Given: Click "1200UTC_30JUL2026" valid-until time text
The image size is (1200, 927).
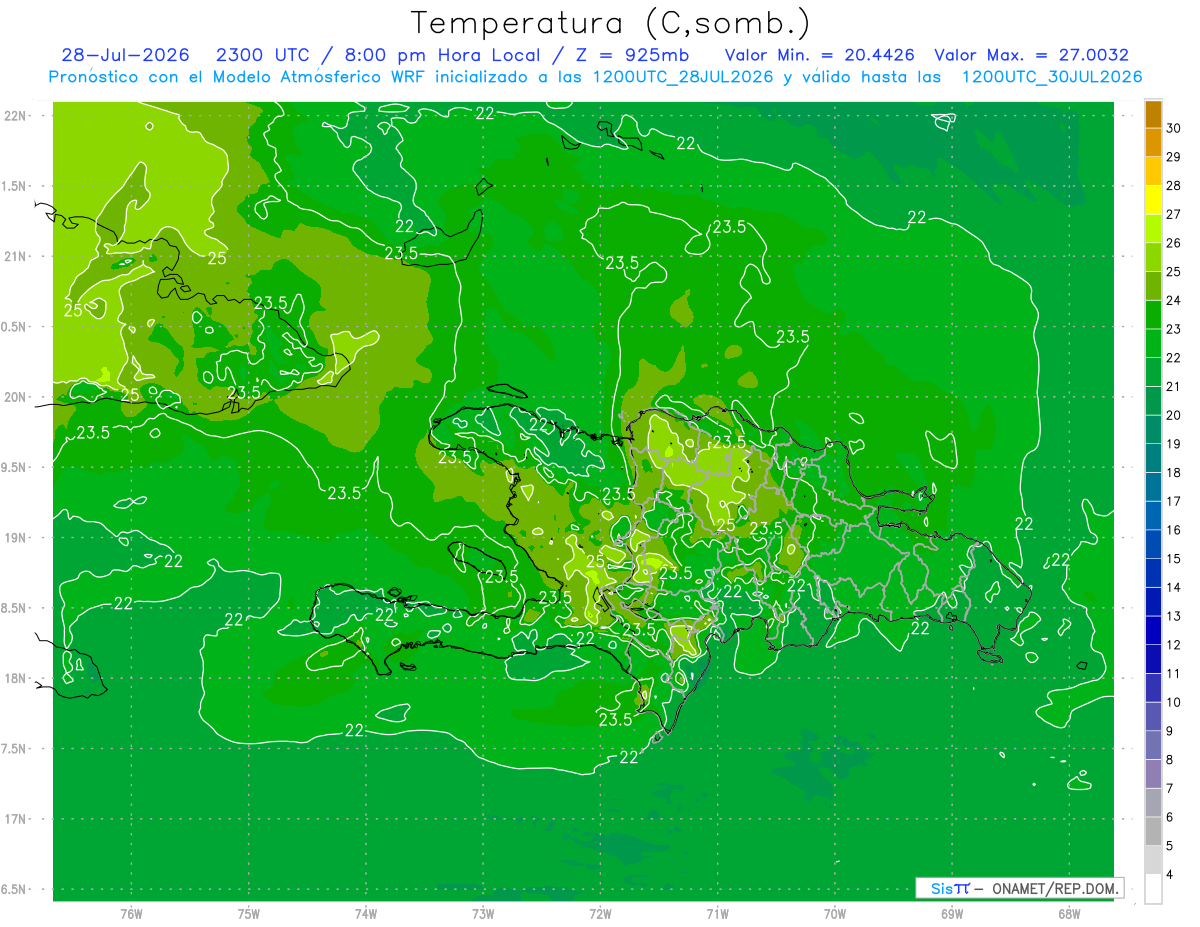Looking at the screenshot, I should pos(1051,76).
